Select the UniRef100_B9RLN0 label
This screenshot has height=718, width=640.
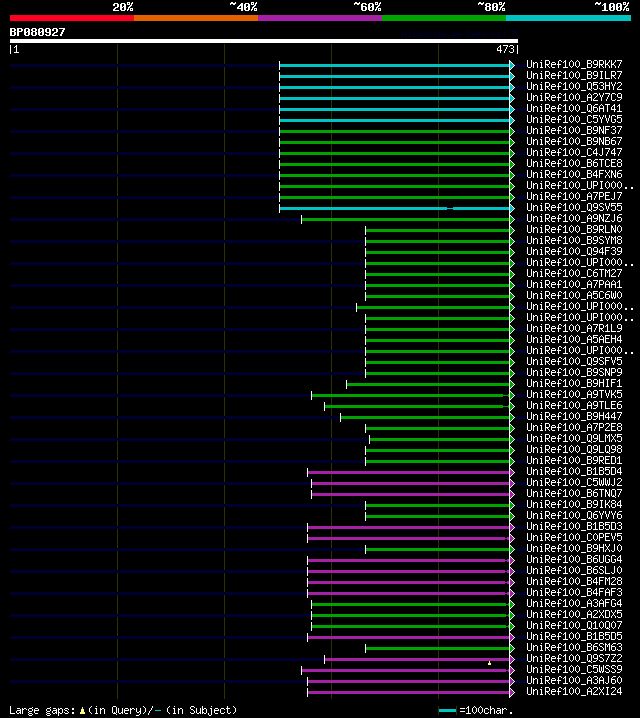point(574,229)
